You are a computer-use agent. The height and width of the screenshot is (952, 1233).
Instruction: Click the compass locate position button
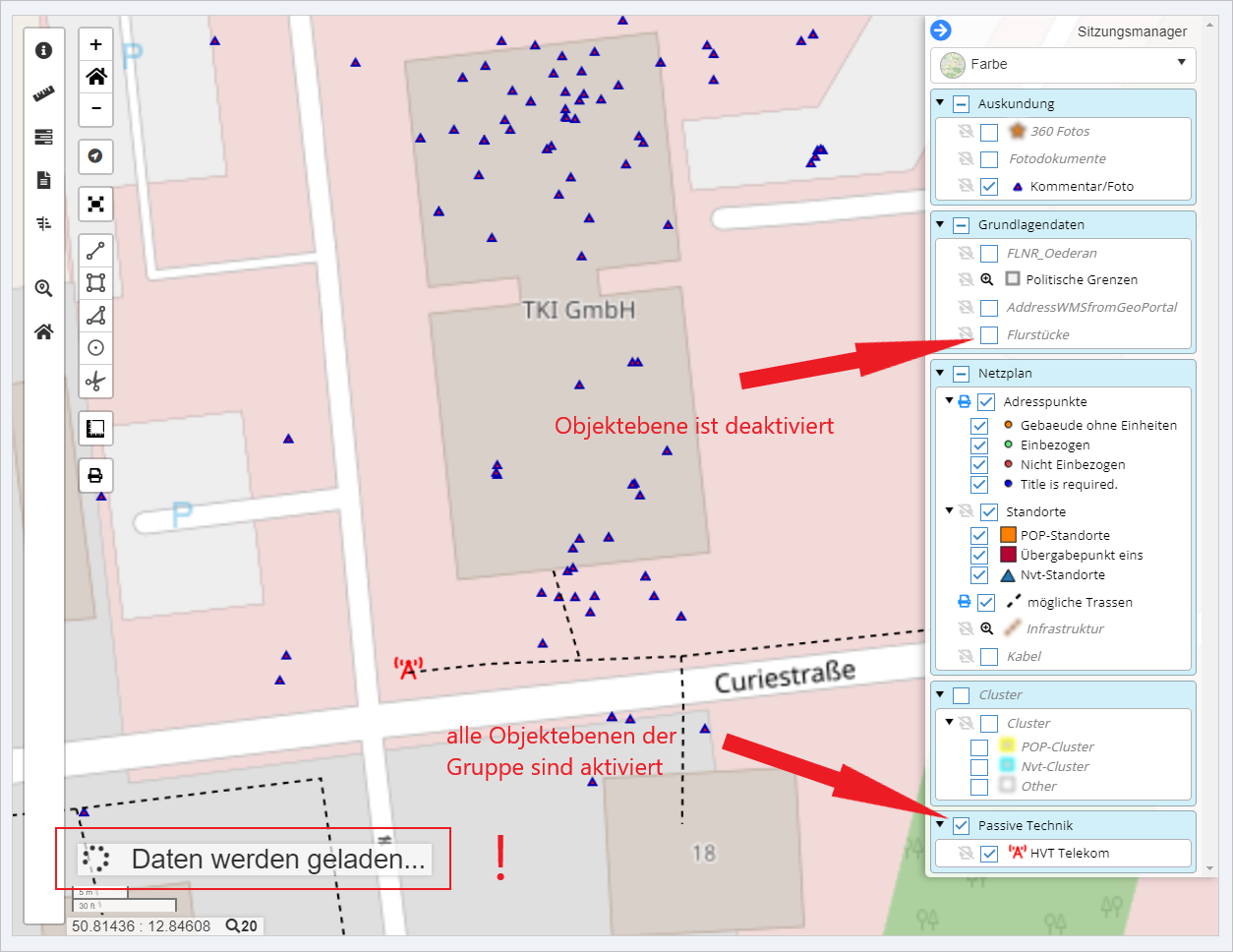(x=95, y=156)
